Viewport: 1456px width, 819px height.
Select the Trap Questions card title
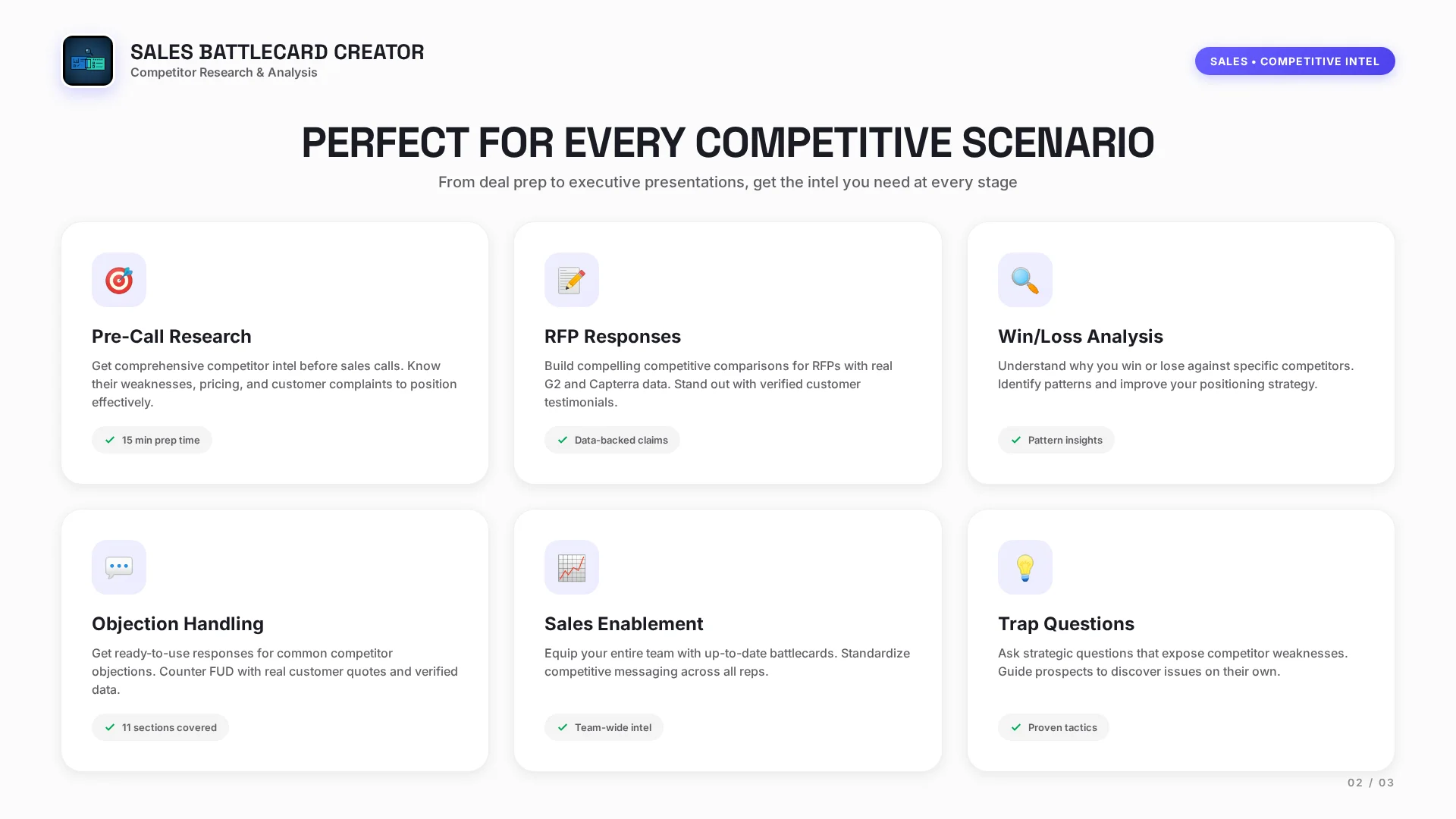(1065, 623)
